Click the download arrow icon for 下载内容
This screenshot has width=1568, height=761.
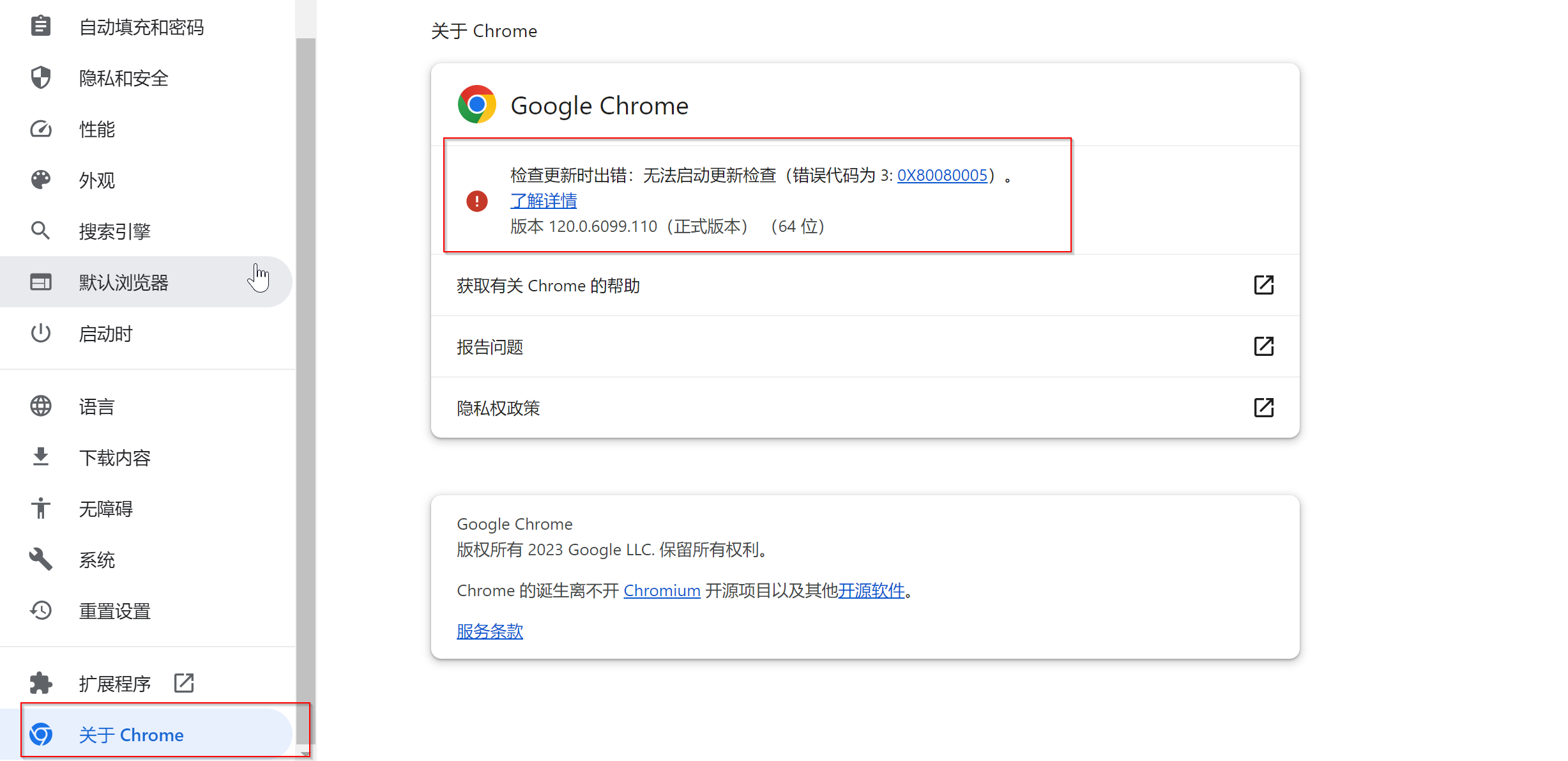tap(41, 457)
